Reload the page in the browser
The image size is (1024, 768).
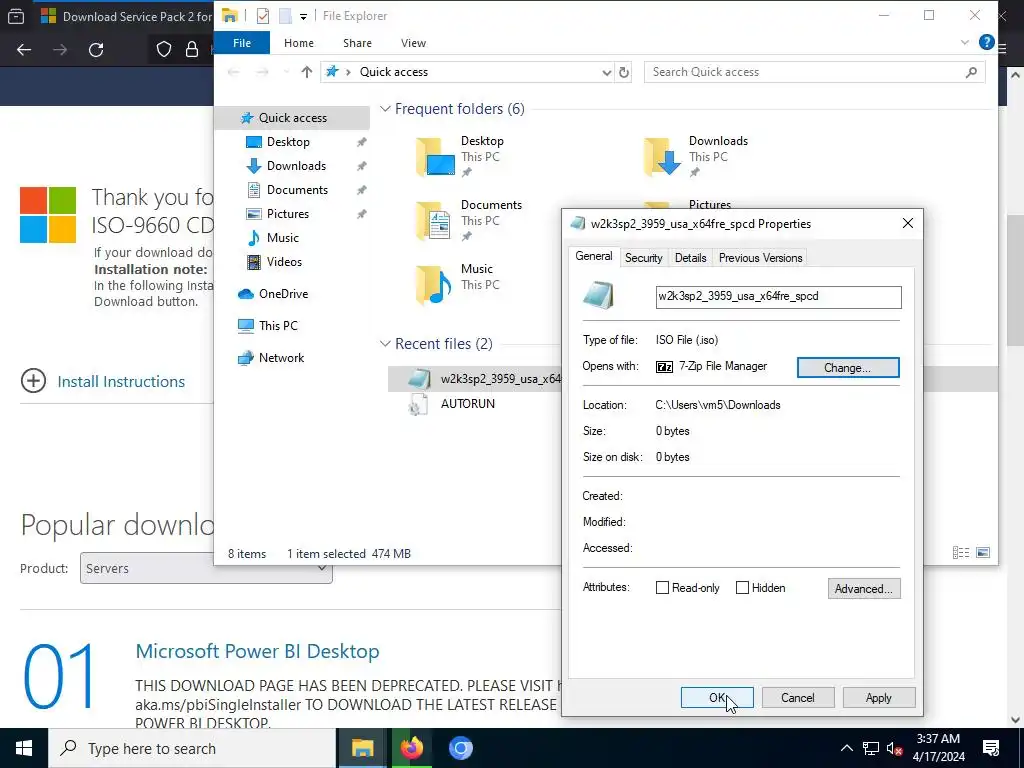(96, 50)
